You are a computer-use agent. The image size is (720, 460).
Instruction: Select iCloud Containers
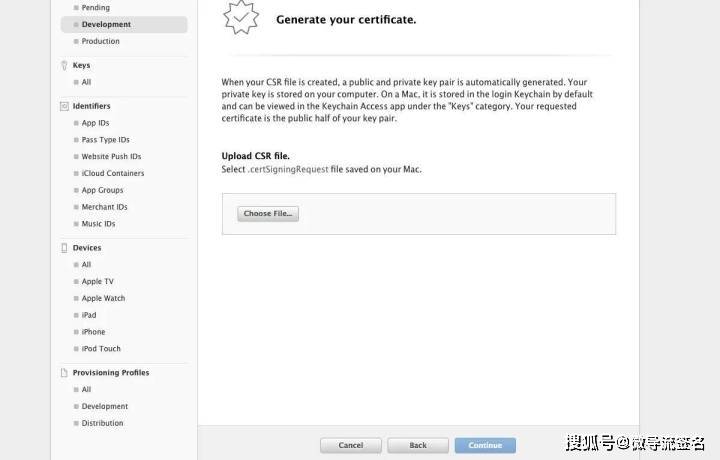[x=113, y=173]
